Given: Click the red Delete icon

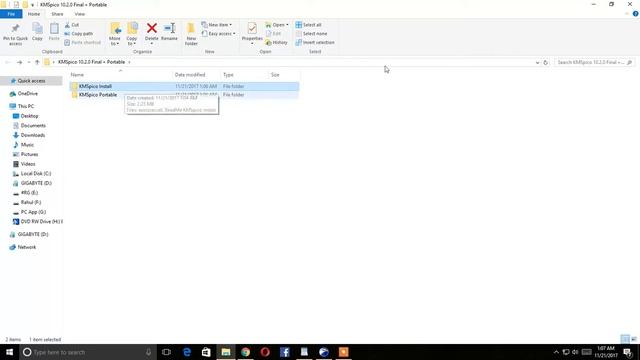Looking at the screenshot, I should pos(151,28).
